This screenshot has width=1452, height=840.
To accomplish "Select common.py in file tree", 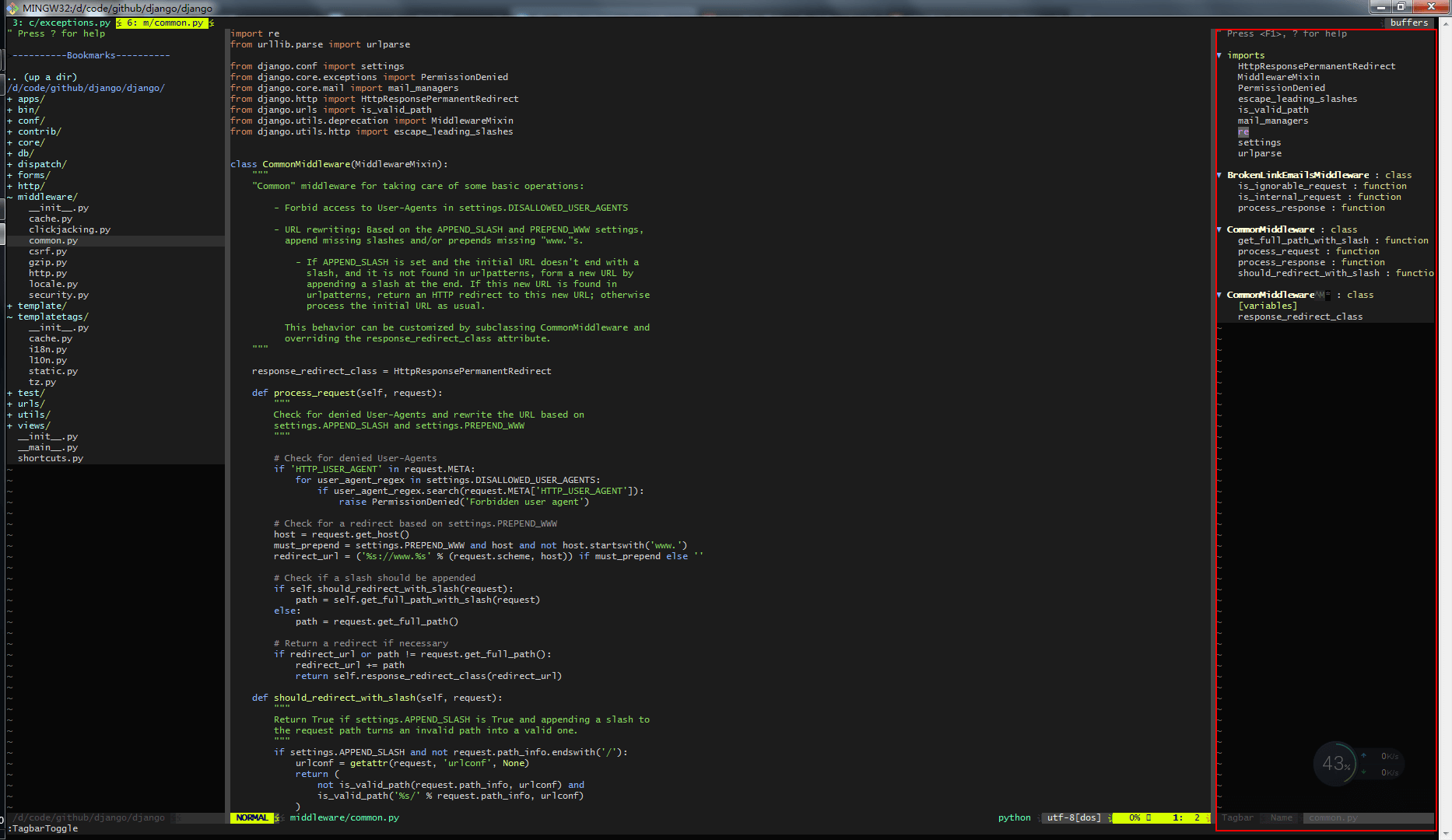I will point(53,240).
